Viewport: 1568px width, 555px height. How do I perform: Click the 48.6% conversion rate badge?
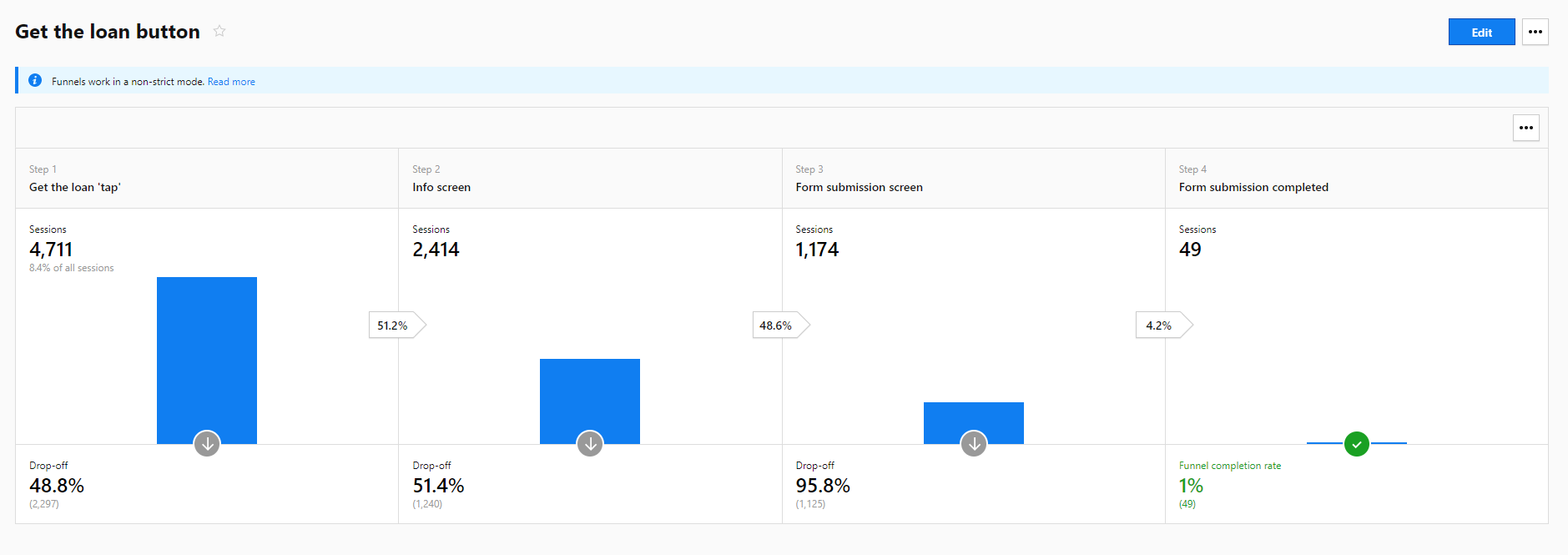776,325
